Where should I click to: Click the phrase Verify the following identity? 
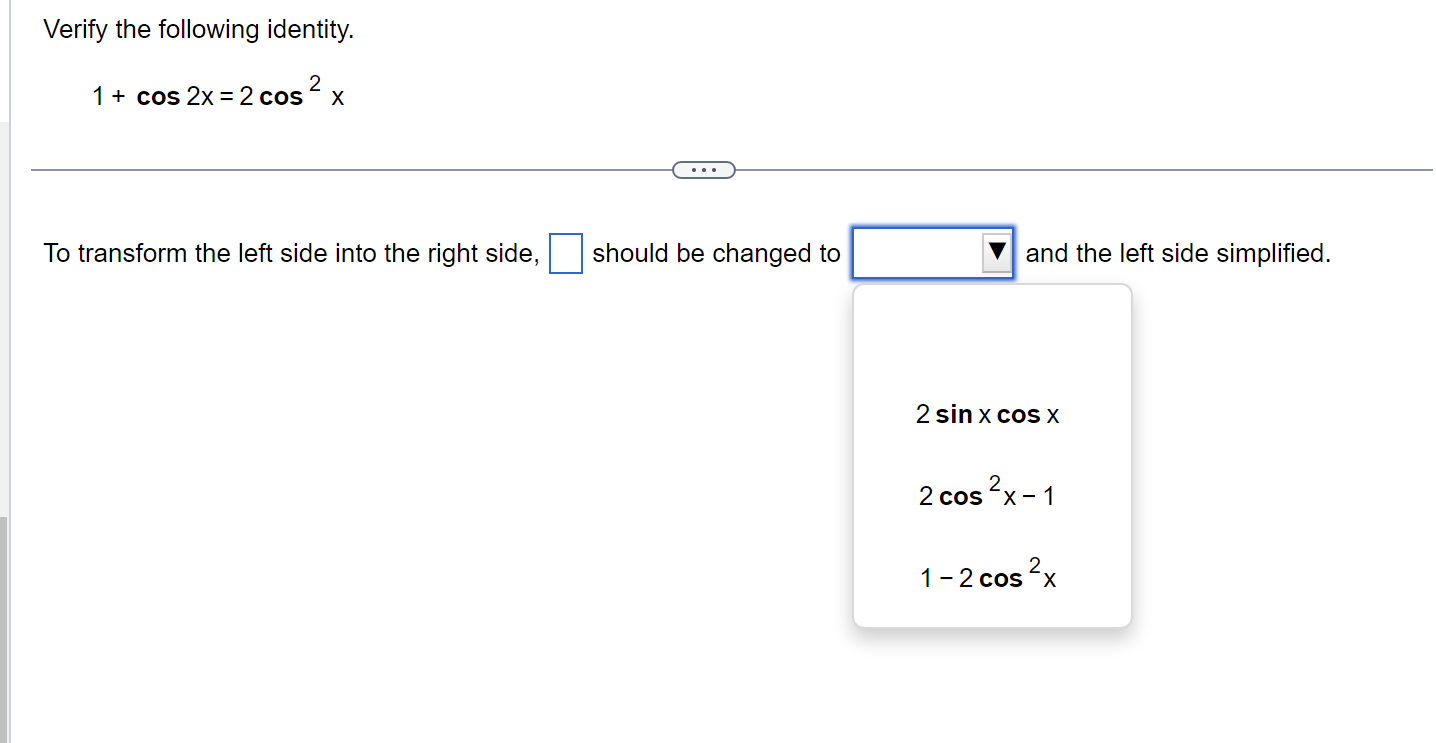[197, 29]
